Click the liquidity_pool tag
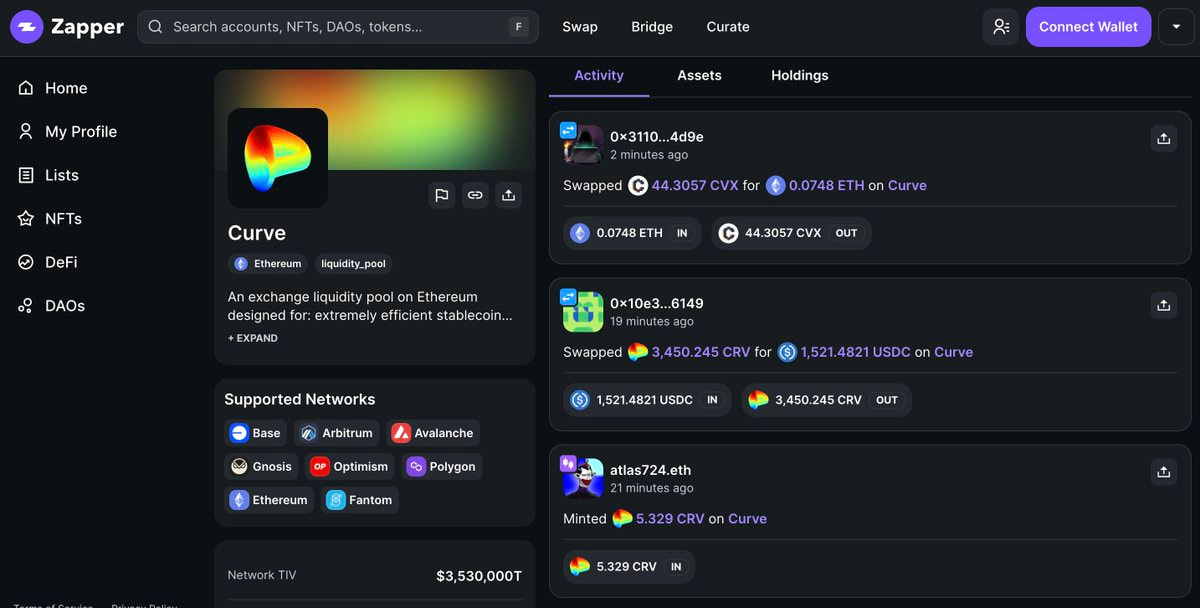 click(x=353, y=264)
